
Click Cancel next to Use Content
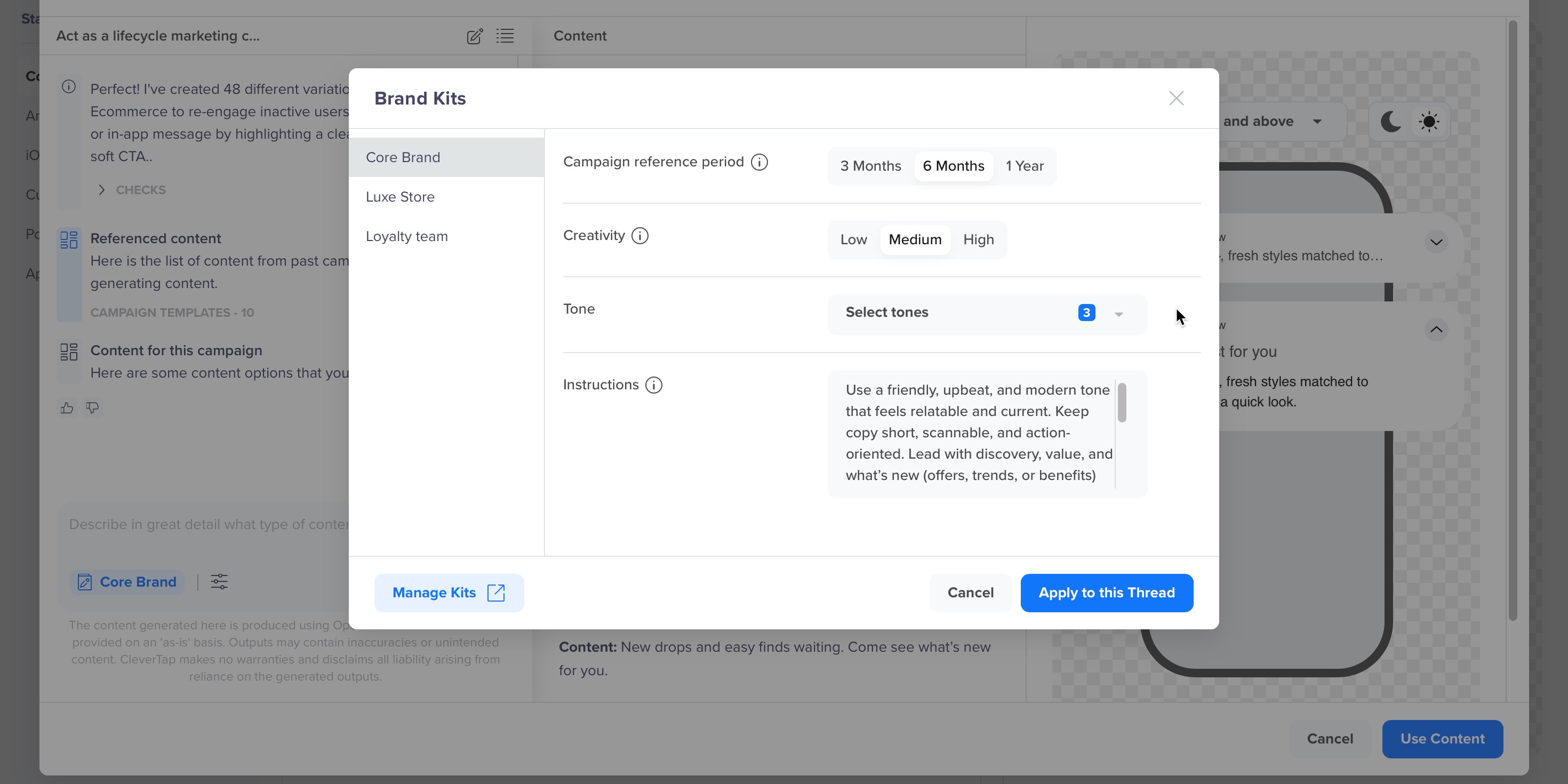tap(1330, 739)
